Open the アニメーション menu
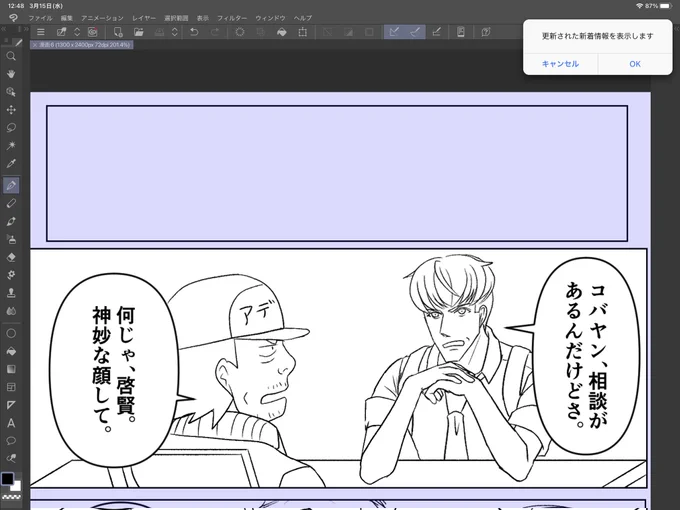This screenshot has height=510, width=680. click(102, 18)
